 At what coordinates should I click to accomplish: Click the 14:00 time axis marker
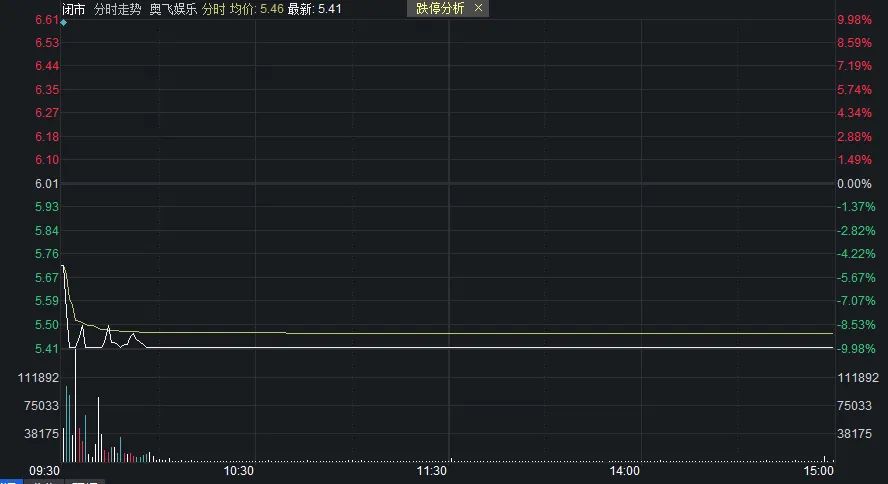pos(624,470)
